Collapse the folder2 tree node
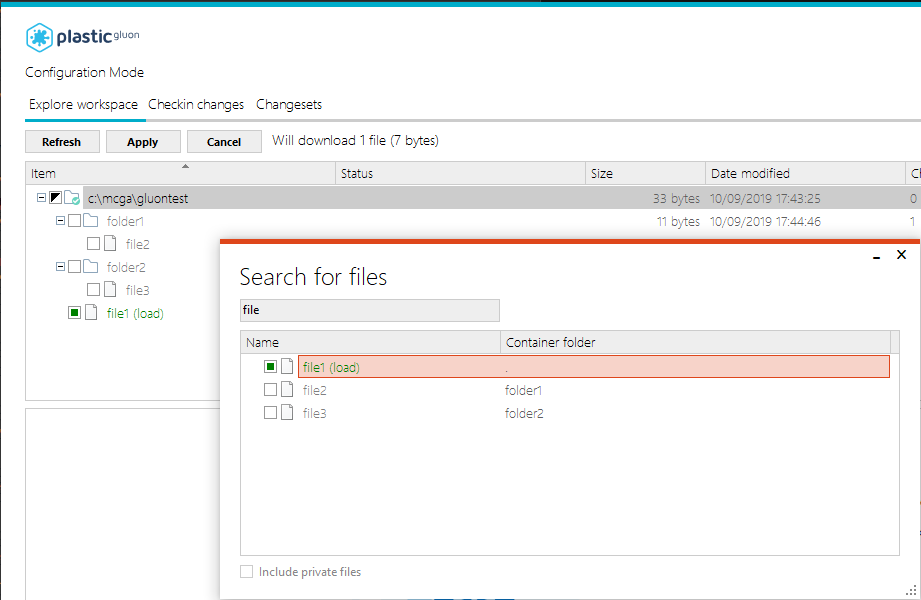 [60, 266]
